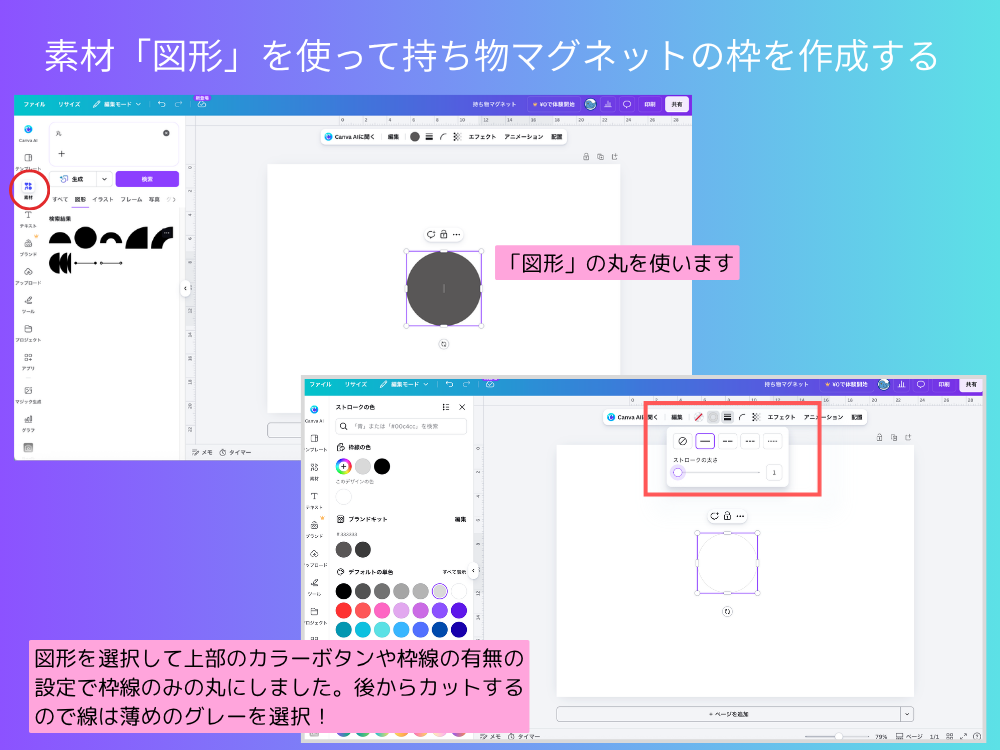Click the duplicate page icon in the upper window
This screenshot has height=750, width=1000.
(600, 156)
